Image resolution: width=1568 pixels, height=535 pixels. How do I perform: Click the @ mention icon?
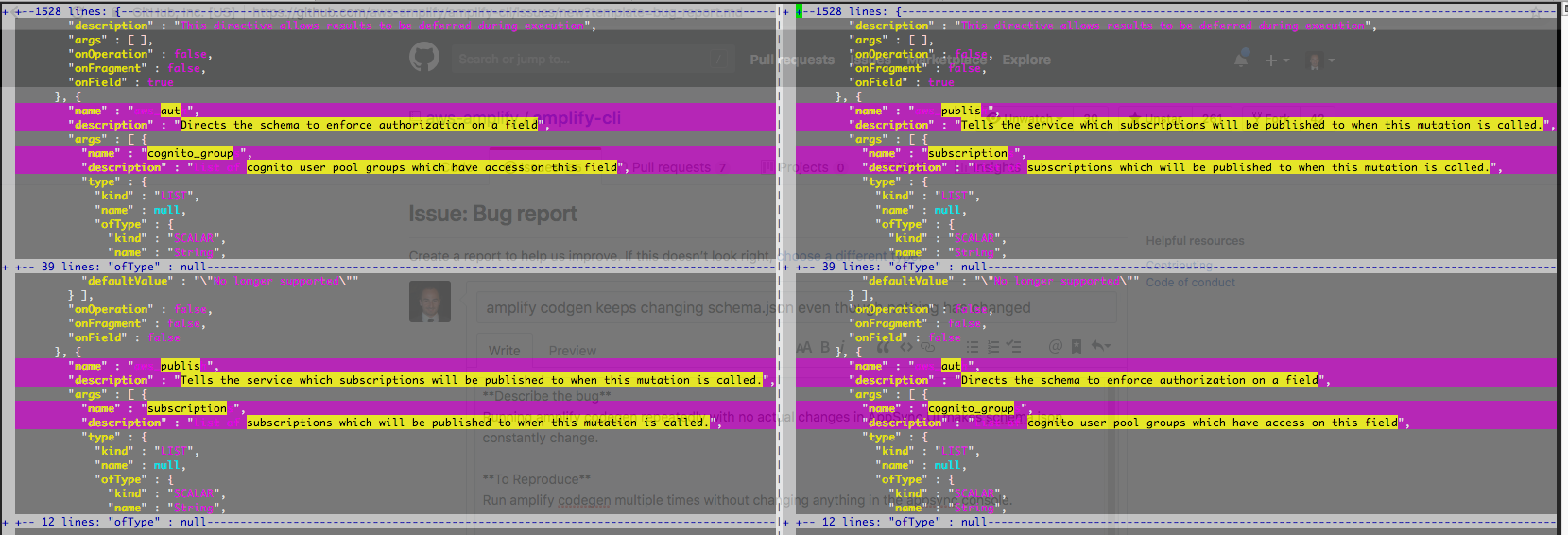(1056, 346)
